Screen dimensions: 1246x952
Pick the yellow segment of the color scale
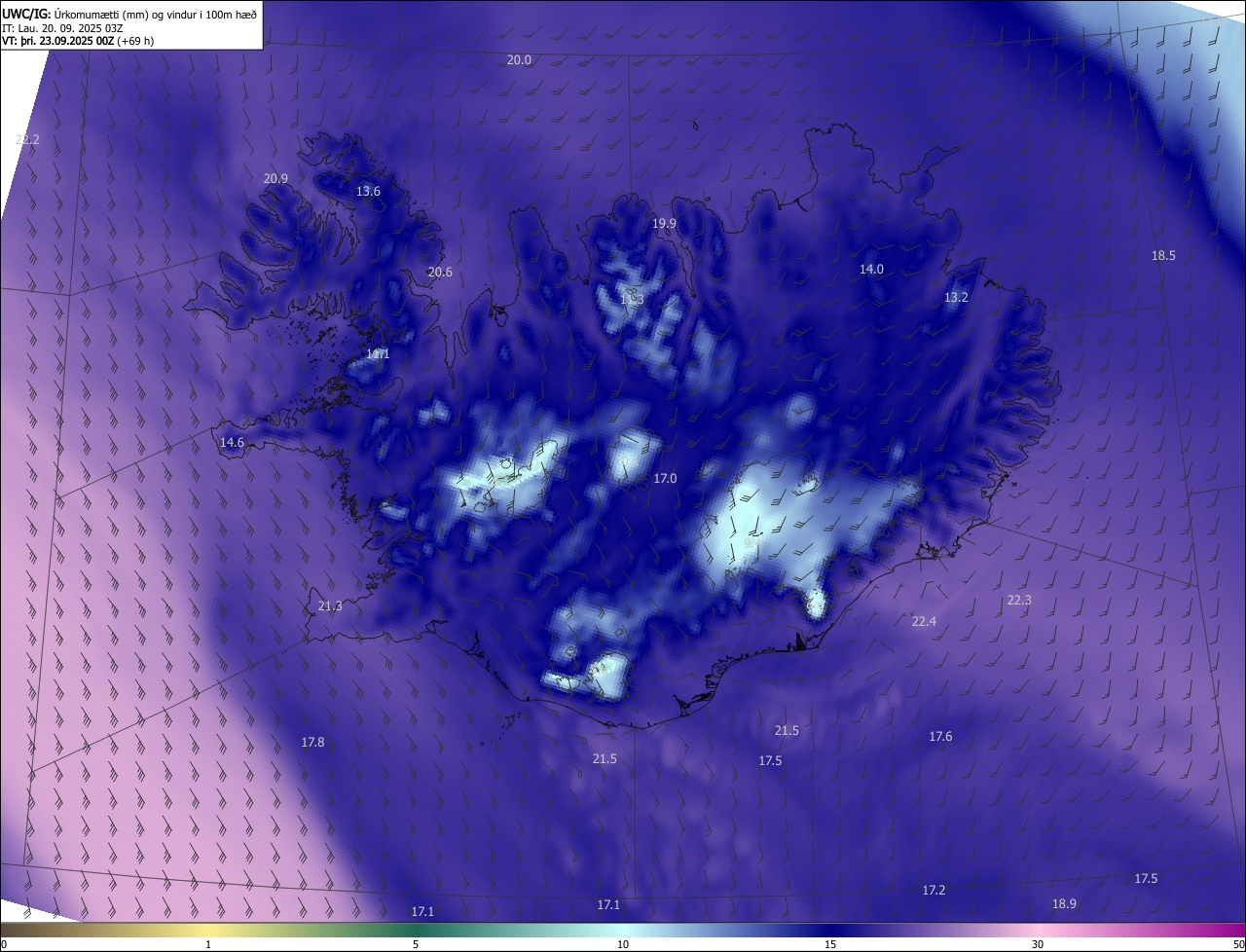(x=208, y=930)
